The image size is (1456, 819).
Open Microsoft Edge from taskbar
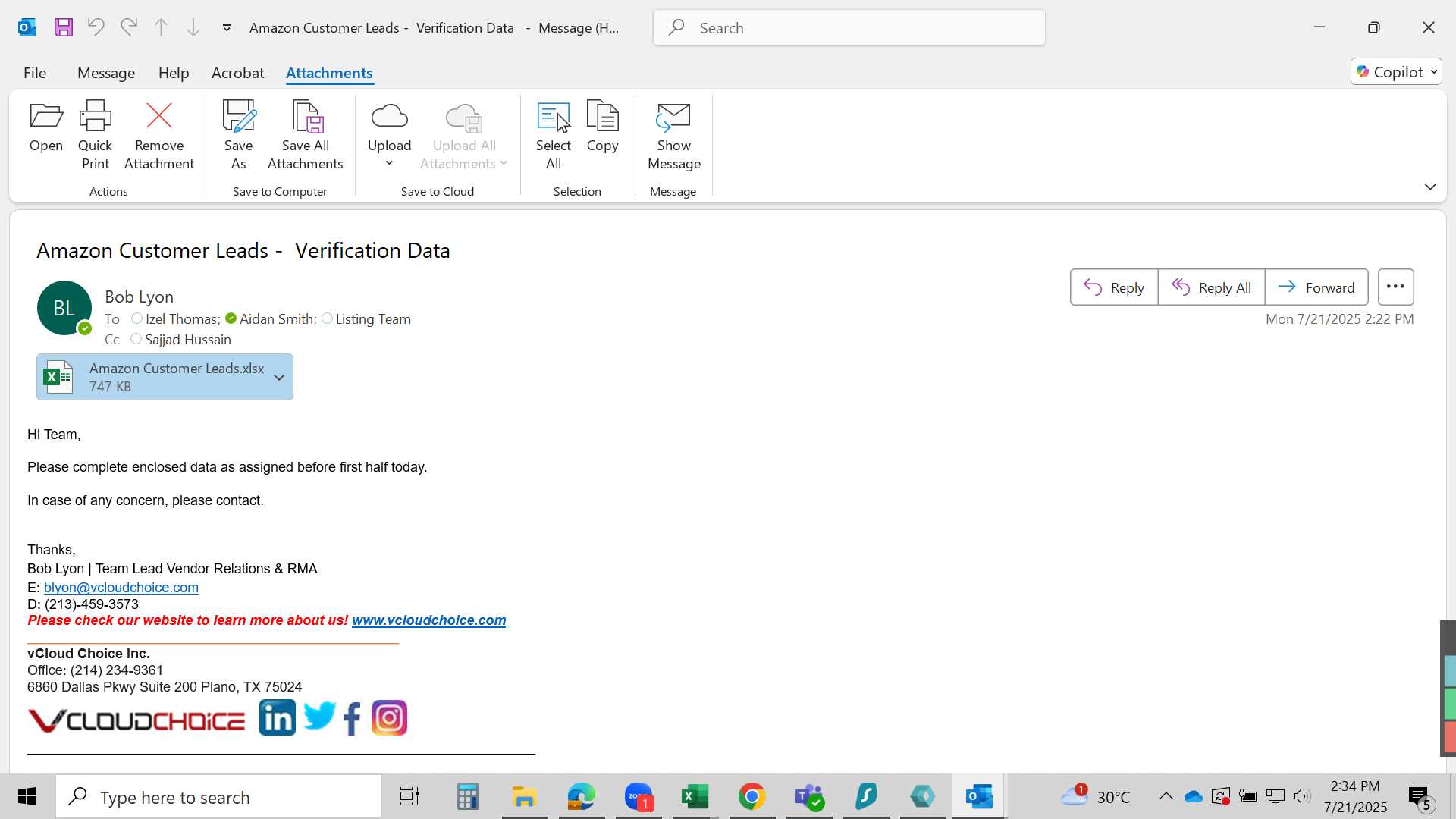click(582, 796)
